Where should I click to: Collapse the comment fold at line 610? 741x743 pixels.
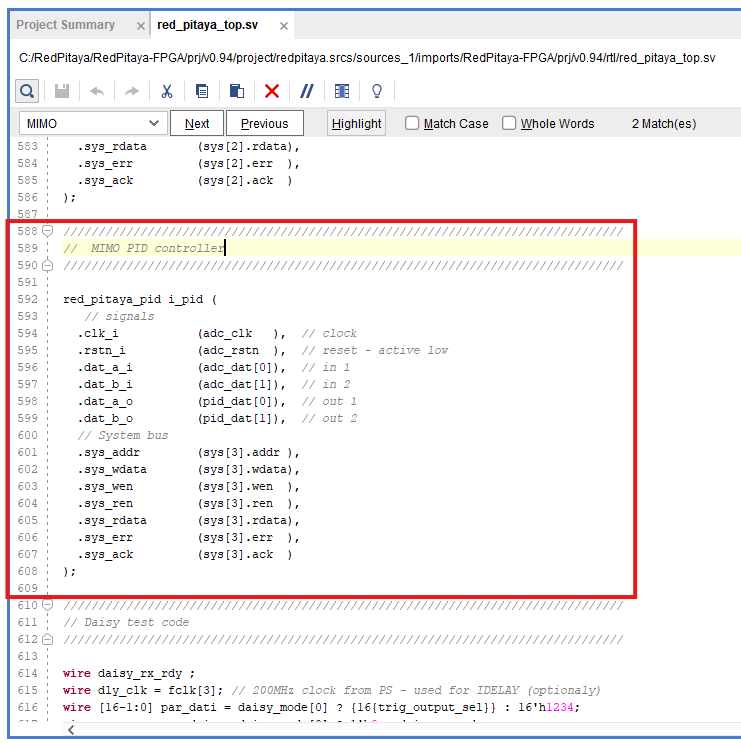tap(47, 605)
